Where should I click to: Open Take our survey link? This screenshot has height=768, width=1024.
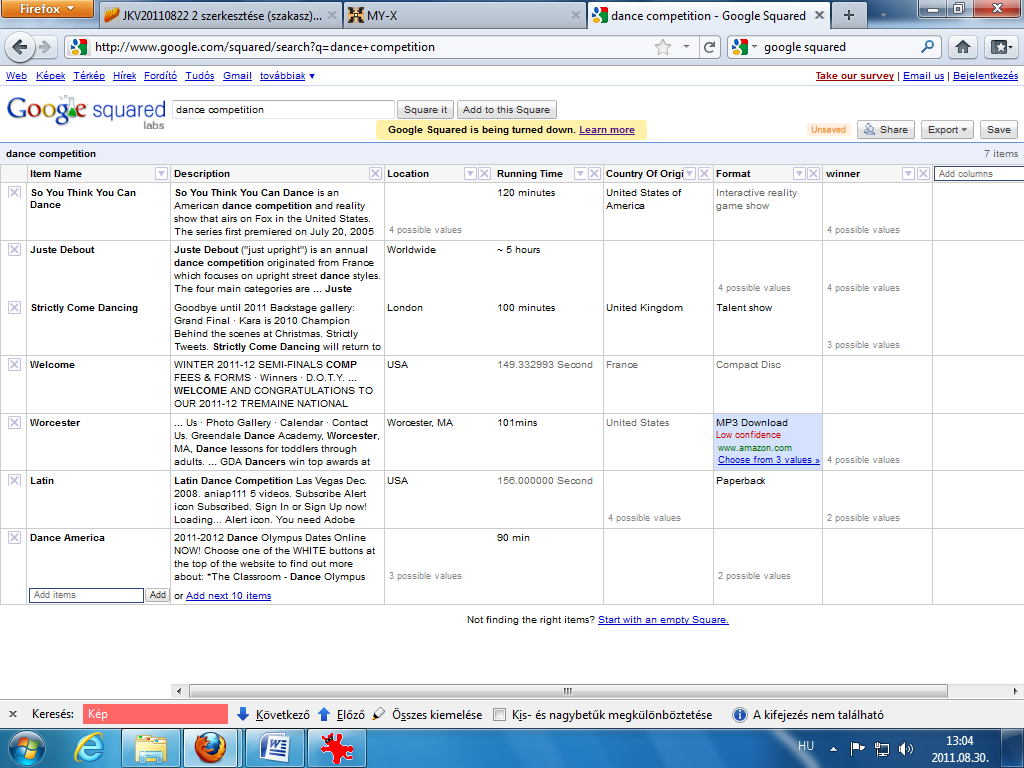coord(854,76)
